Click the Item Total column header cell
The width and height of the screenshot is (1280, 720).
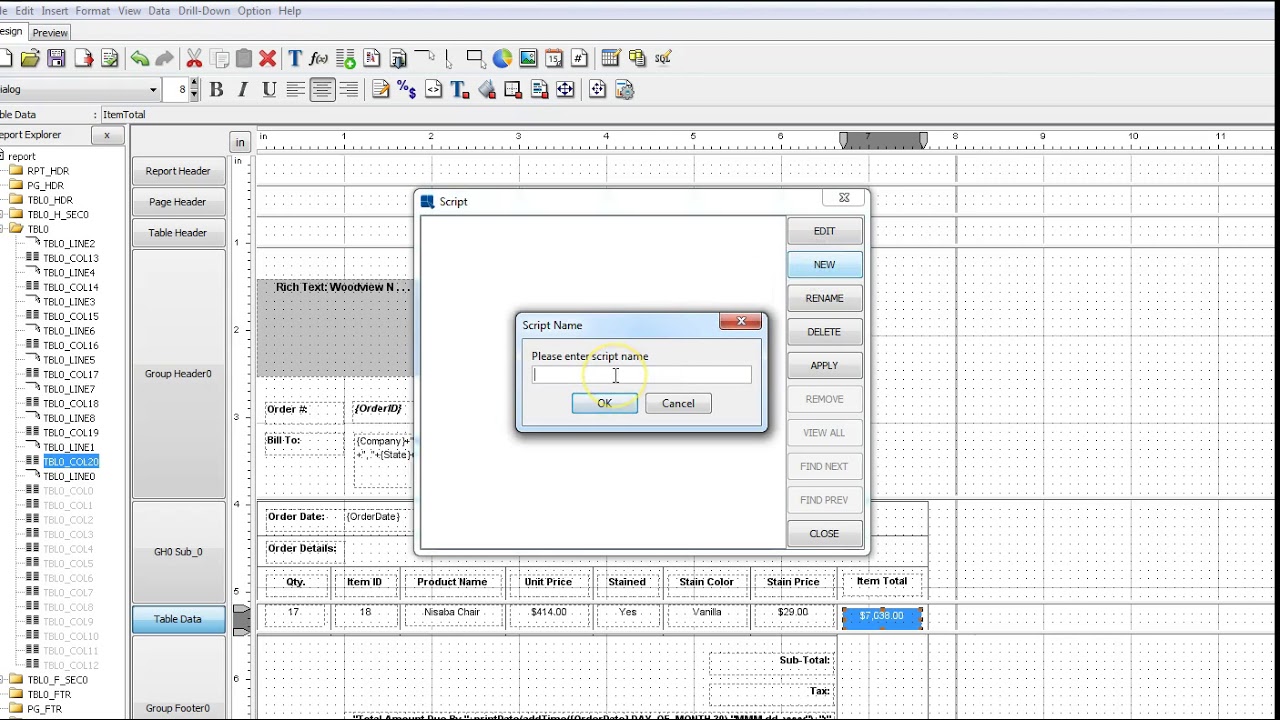(x=882, y=581)
